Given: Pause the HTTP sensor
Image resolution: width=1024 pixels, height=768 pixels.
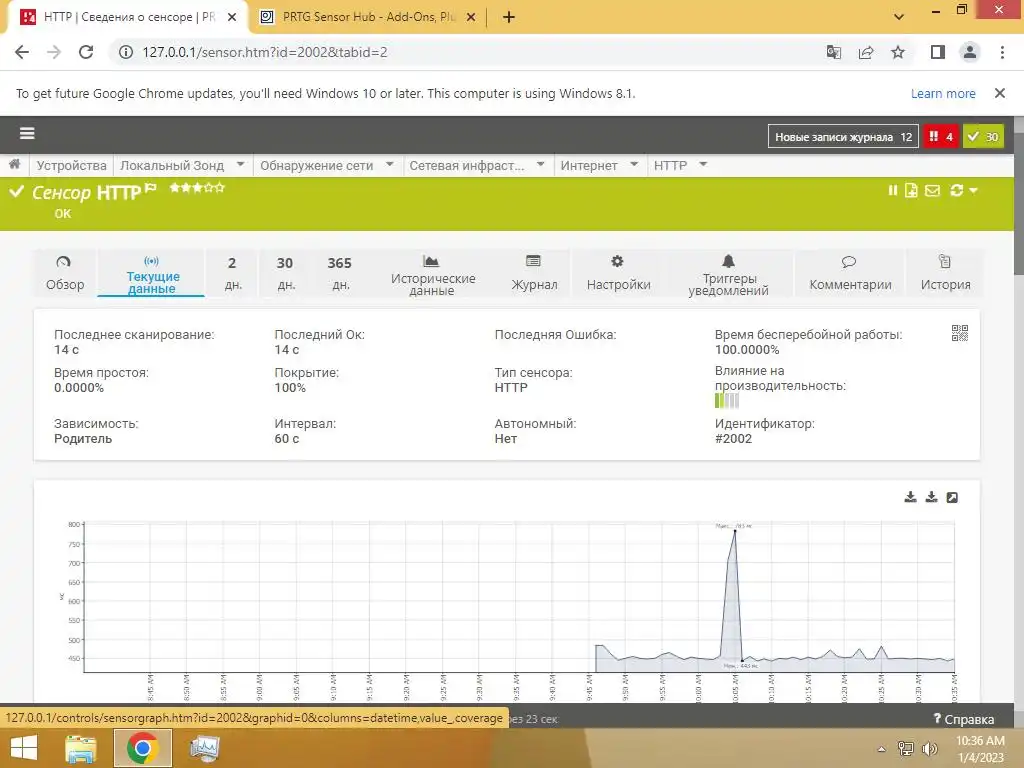Looking at the screenshot, I should pos(893,190).
